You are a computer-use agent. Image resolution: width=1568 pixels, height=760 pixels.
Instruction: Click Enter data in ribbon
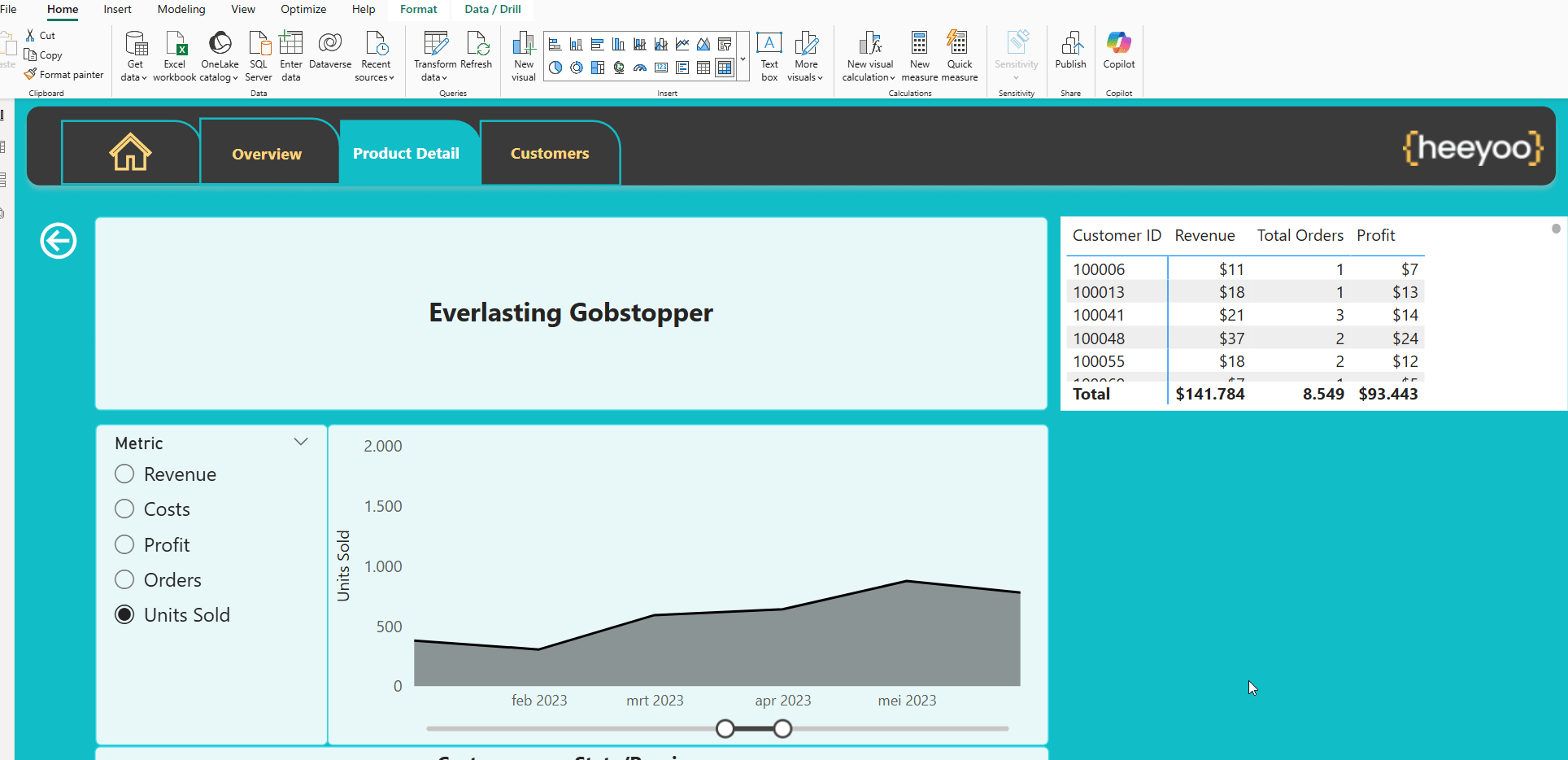(x=291, y=55)
